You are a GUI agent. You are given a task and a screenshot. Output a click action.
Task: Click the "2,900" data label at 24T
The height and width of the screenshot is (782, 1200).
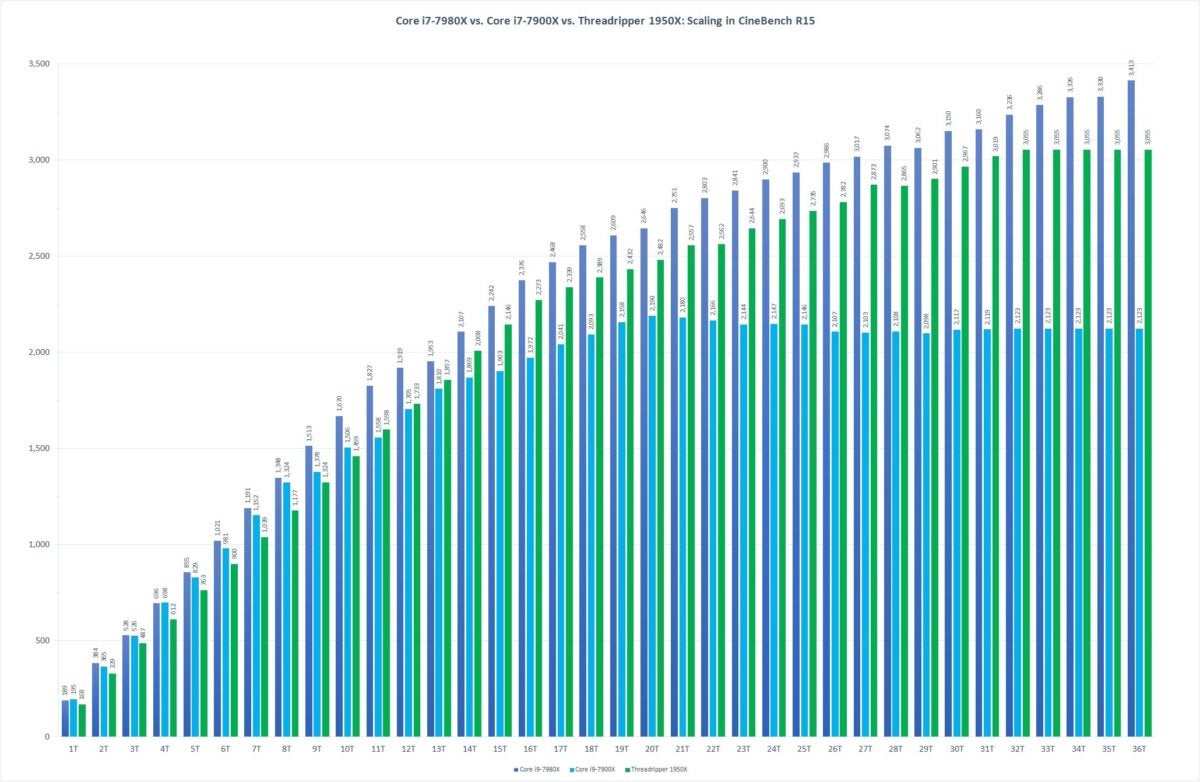click(x=765, y=167)
